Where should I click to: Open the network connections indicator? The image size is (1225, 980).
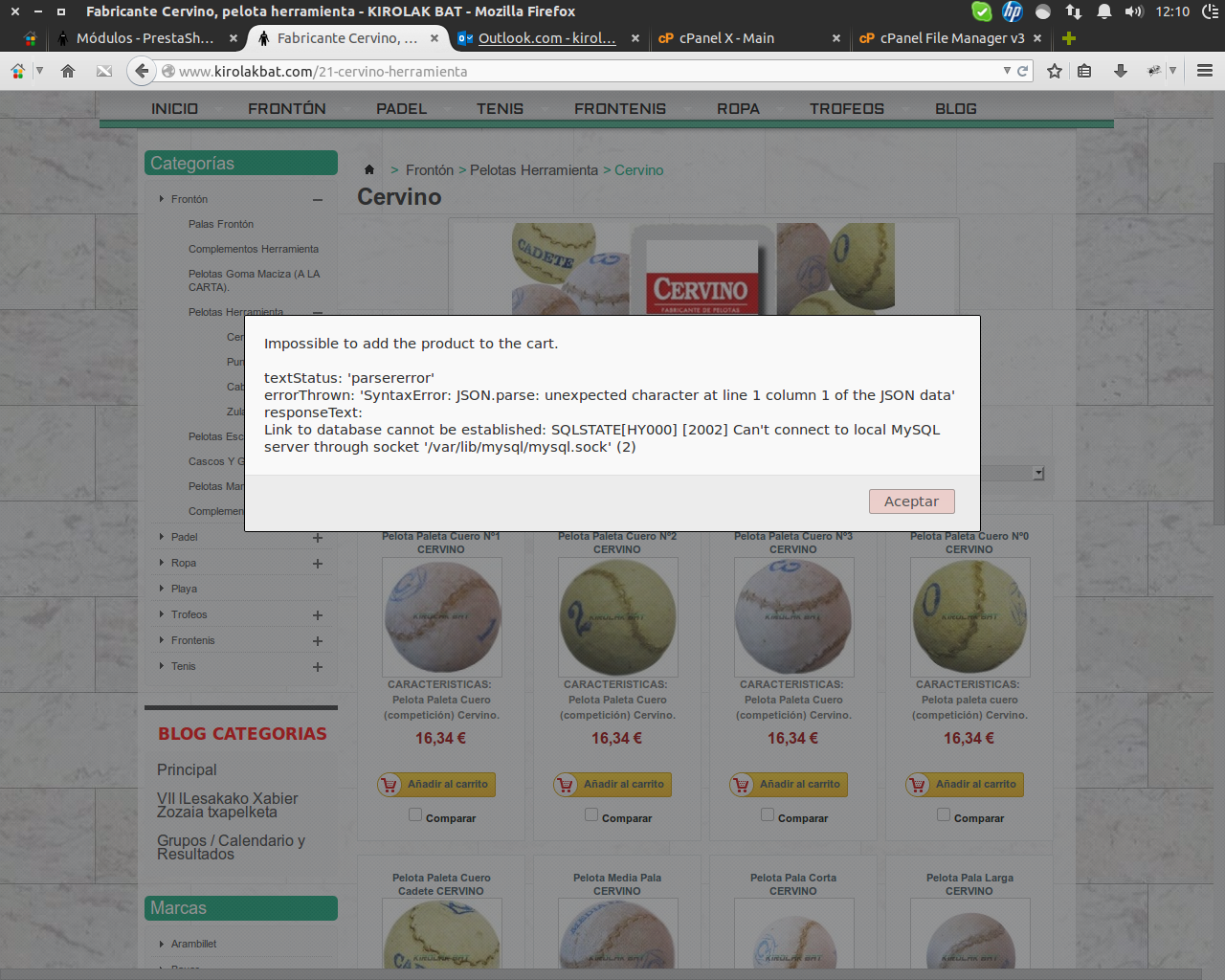coord(1074,11)
